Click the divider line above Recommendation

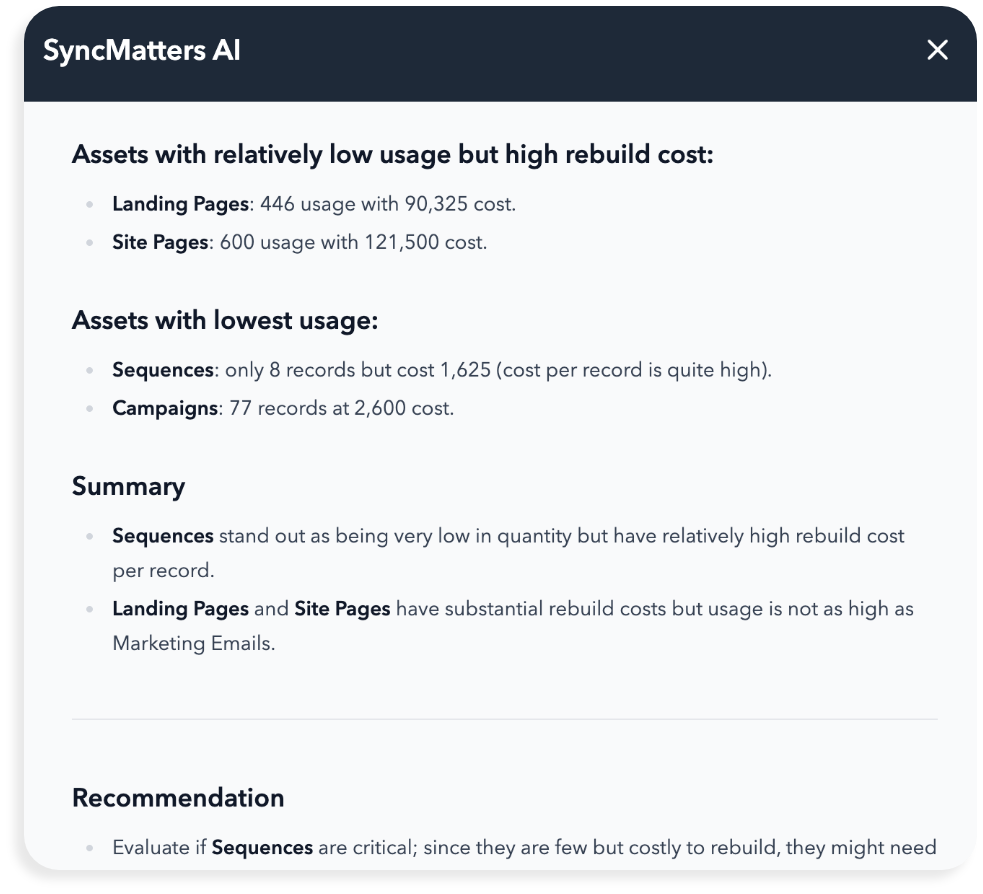coord(504,719)
